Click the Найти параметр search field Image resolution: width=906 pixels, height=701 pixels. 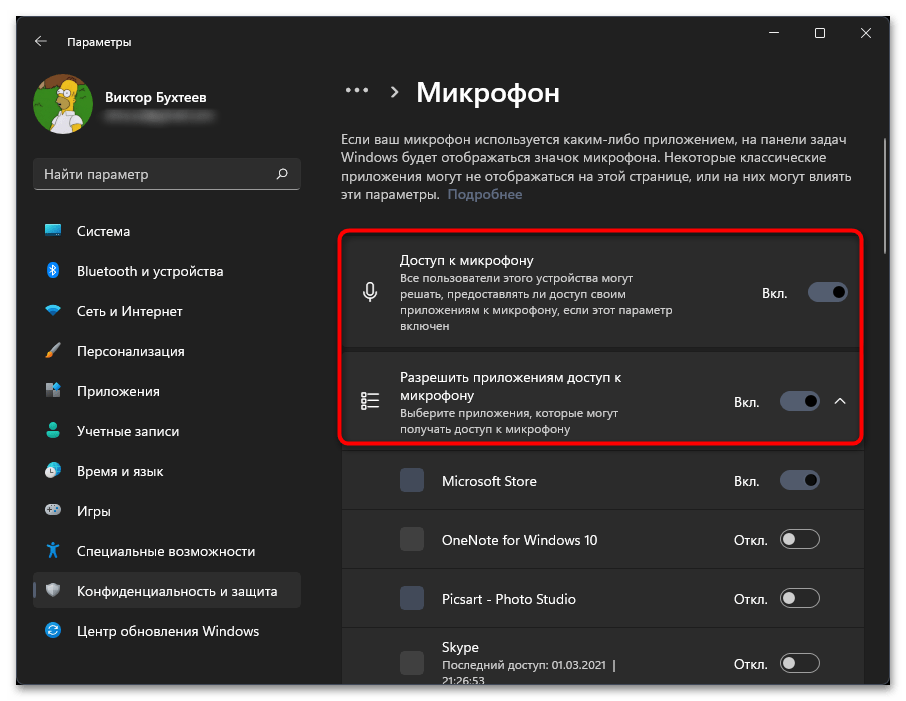click(167, 174)
